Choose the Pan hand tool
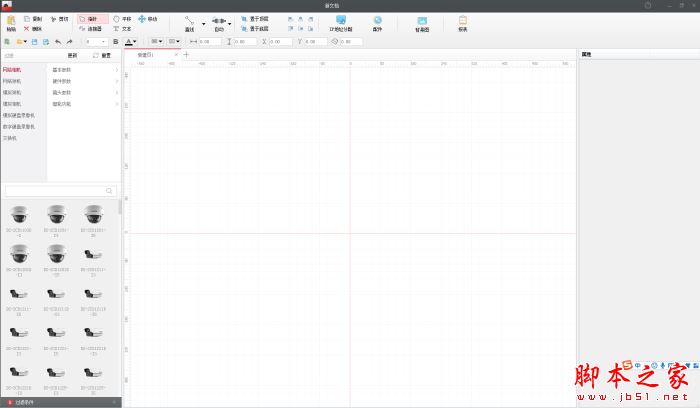700x408 pixels. coord(122,19)
